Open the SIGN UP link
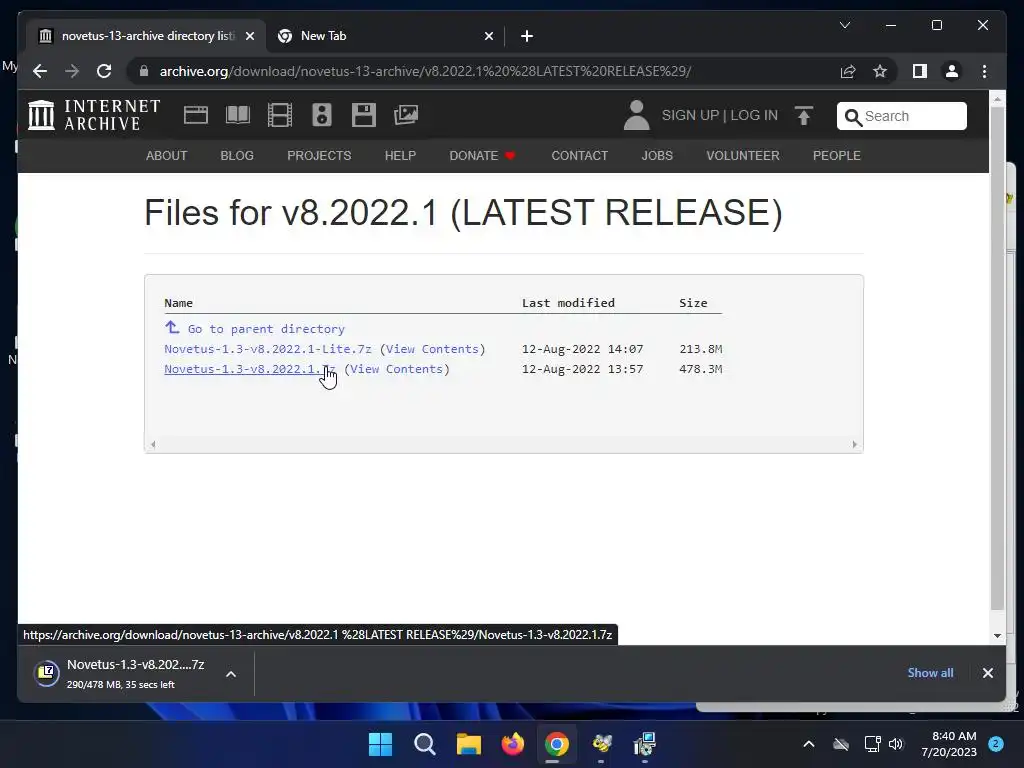Image resolution: width=1024 pixels, height=768 pixels. click(x=690, y=116)
